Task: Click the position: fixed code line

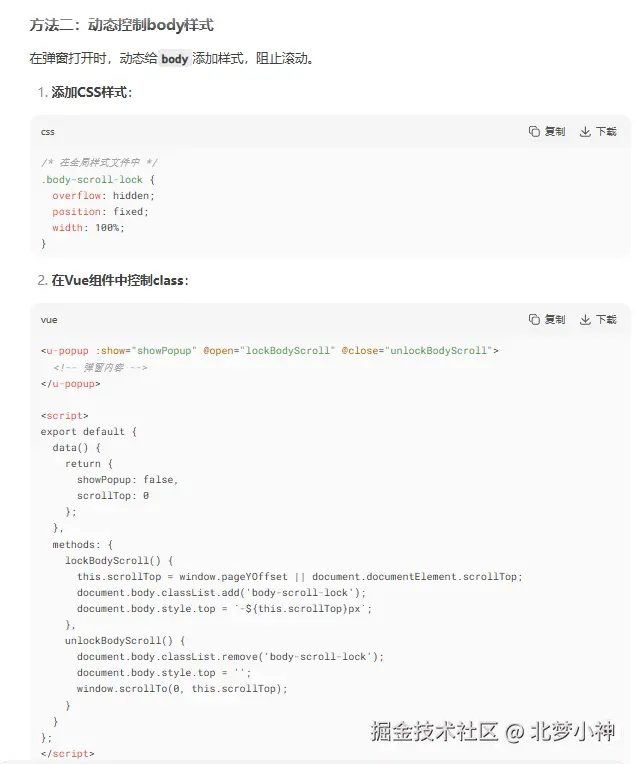Action: tap(100, 211)
